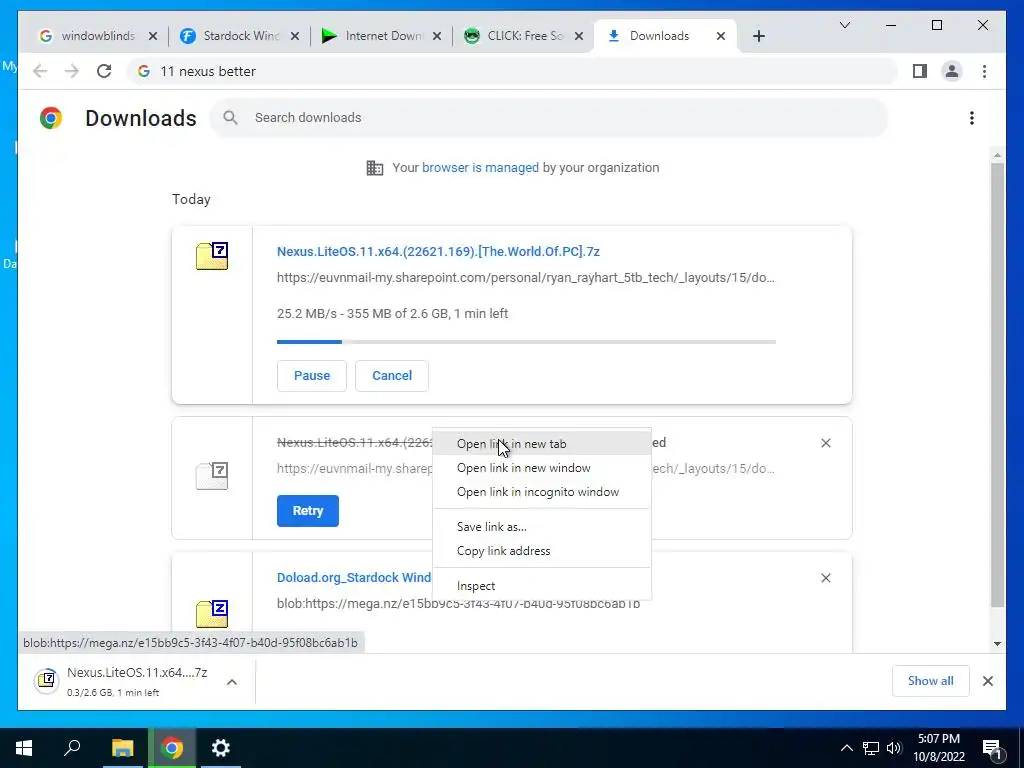Viewport: 1024px width, 768px height.
Task: Choose Inspect from context menu
Action: point(541,586)
